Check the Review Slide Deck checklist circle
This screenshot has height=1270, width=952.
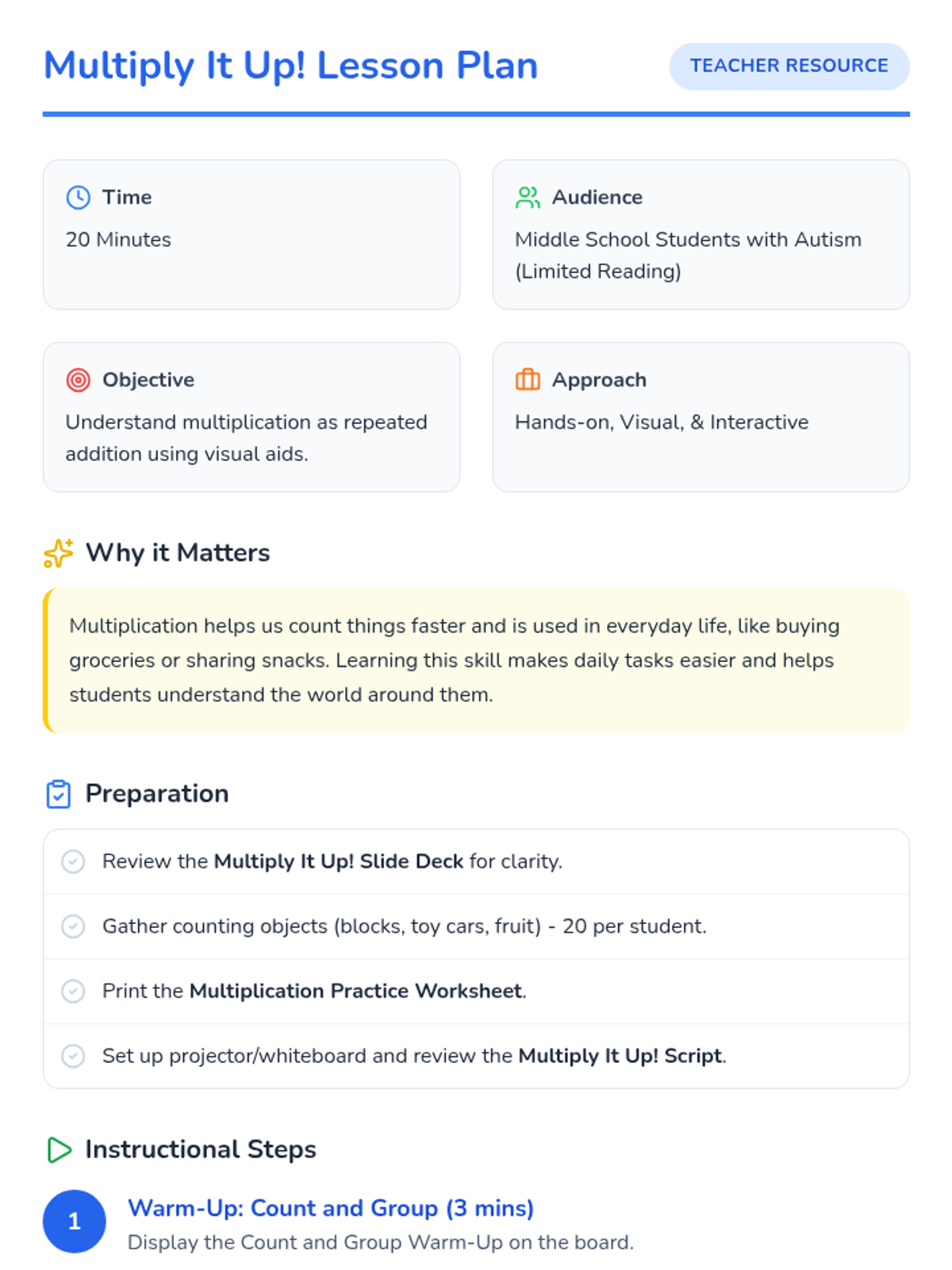(x=73, y=861)
